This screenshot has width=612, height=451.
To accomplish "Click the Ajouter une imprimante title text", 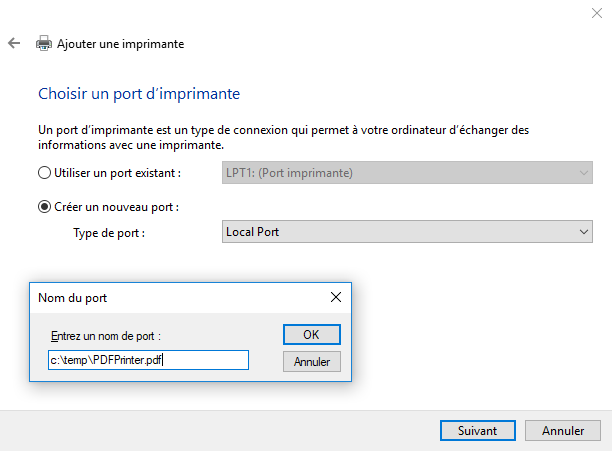I will pyautogui.click(x=120, y=44).
